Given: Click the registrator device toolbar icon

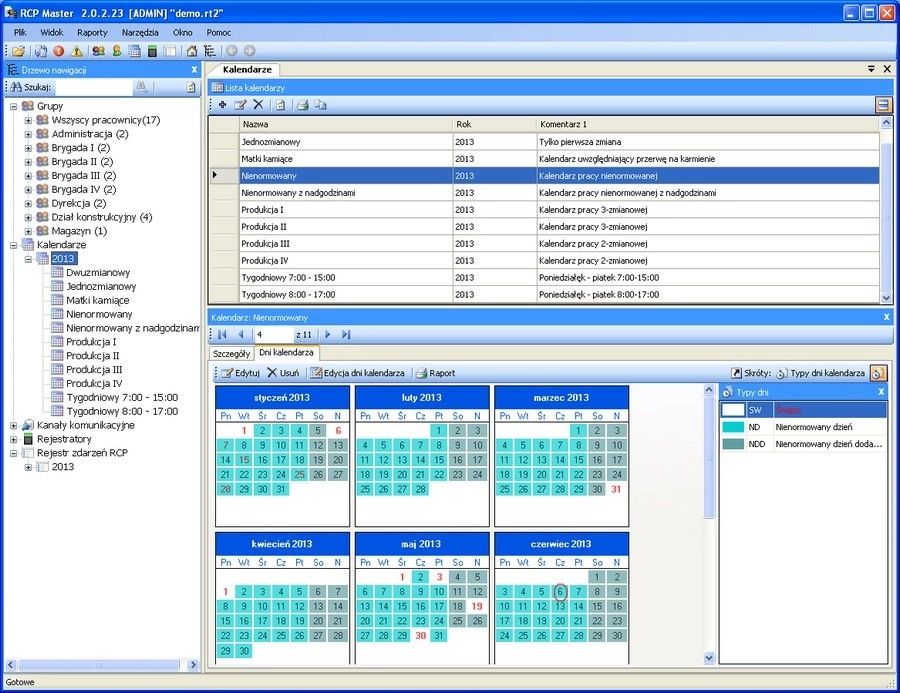Looking at the screenshot, I should click(152, 51).
